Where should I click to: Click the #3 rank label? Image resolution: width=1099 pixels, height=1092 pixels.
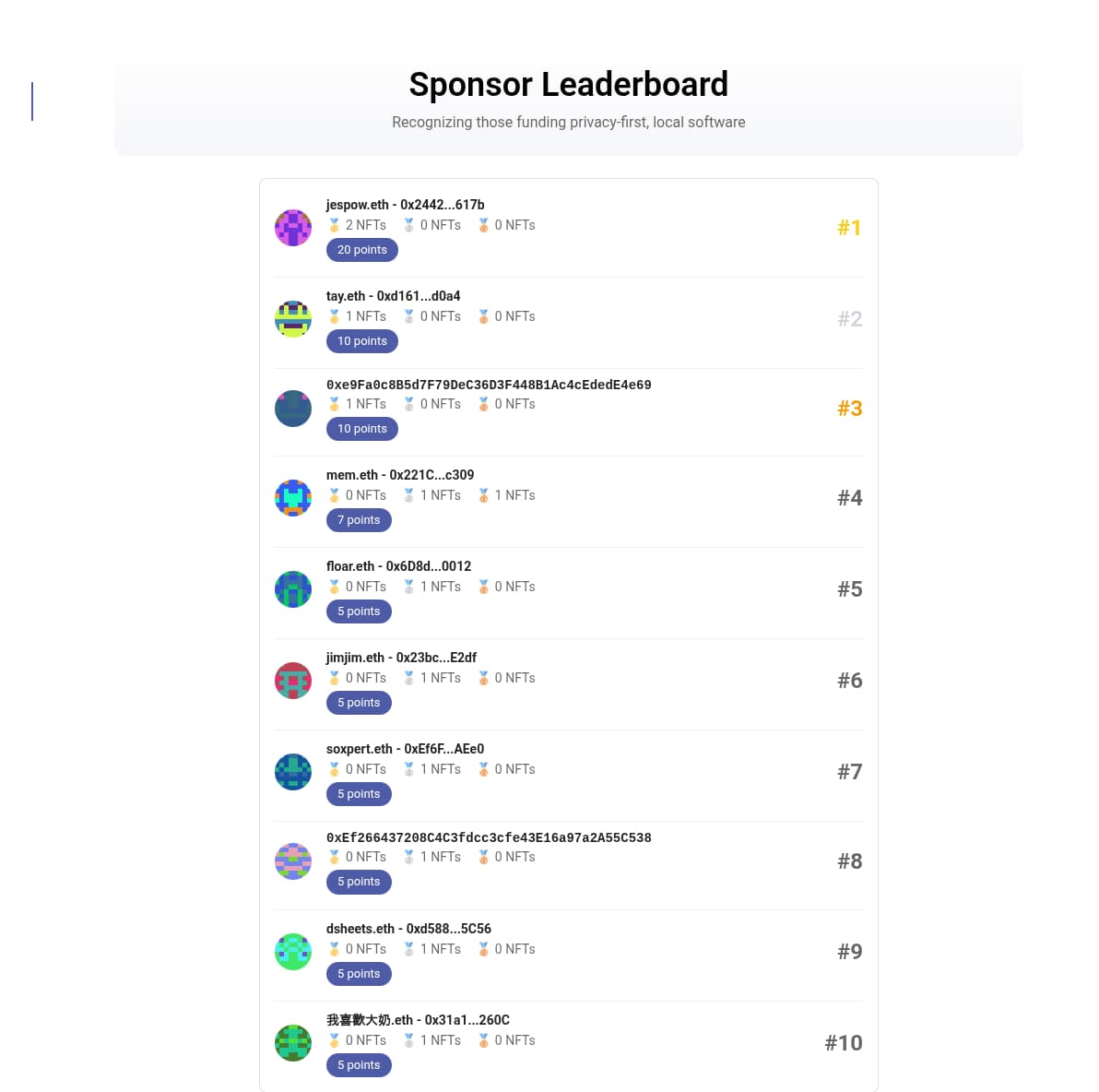tap(849, 409)
